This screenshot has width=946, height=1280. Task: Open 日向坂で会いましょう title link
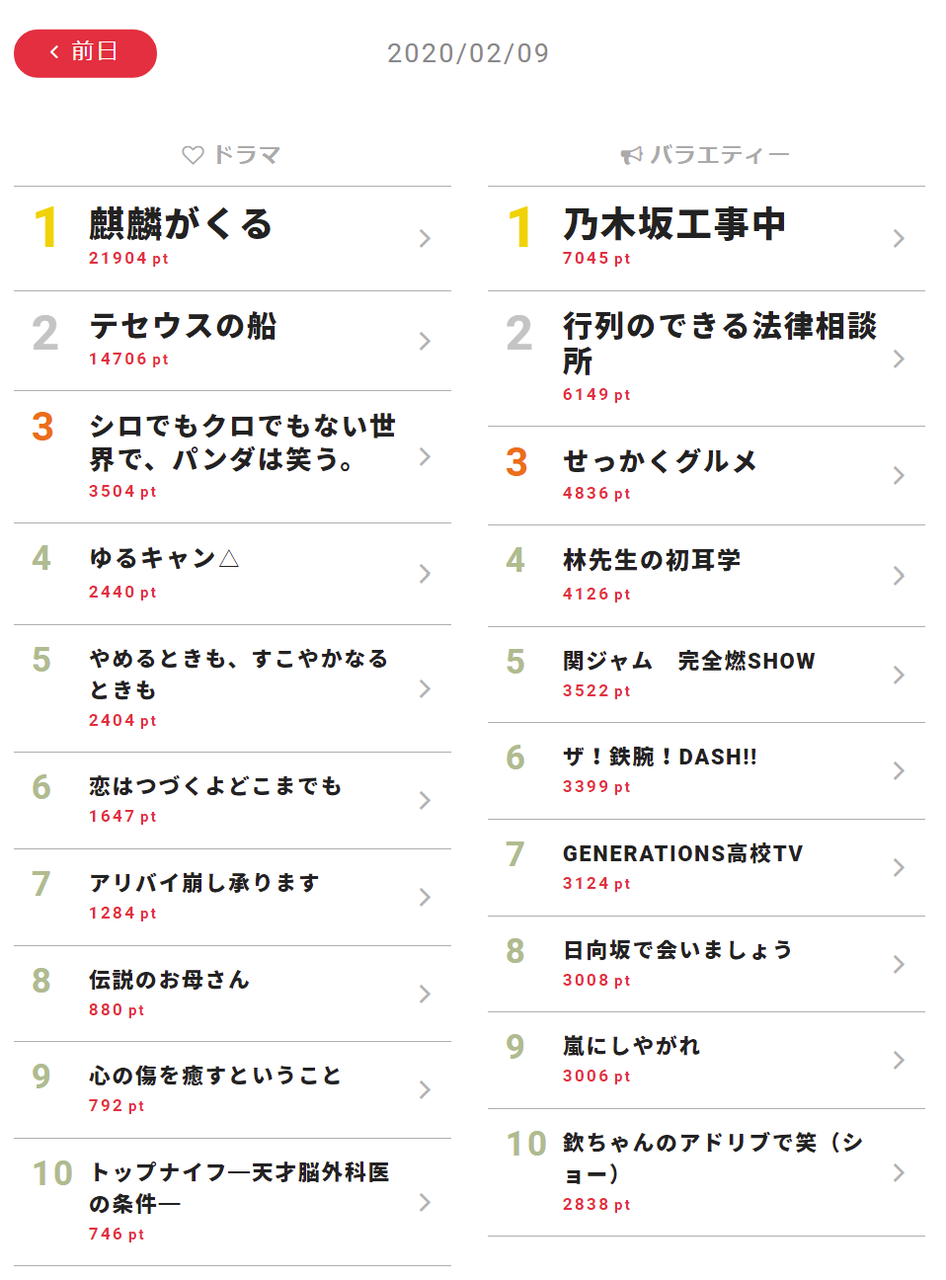(x=678, y=950)
